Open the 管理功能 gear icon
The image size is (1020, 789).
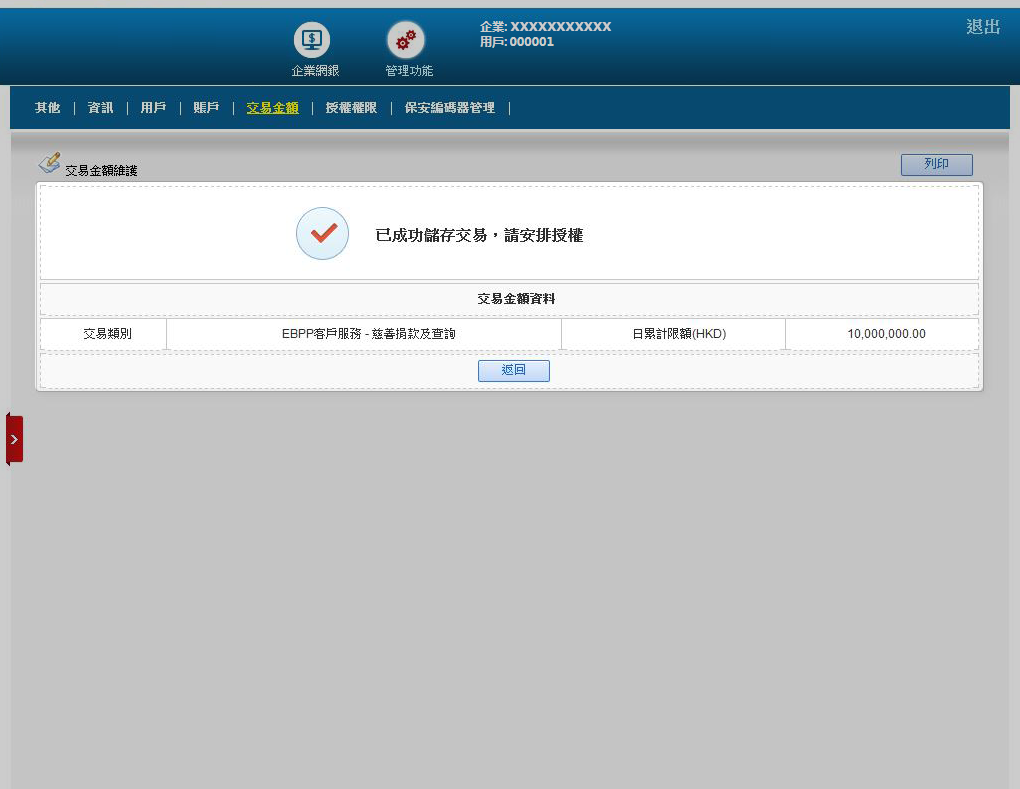coord(406,40)
